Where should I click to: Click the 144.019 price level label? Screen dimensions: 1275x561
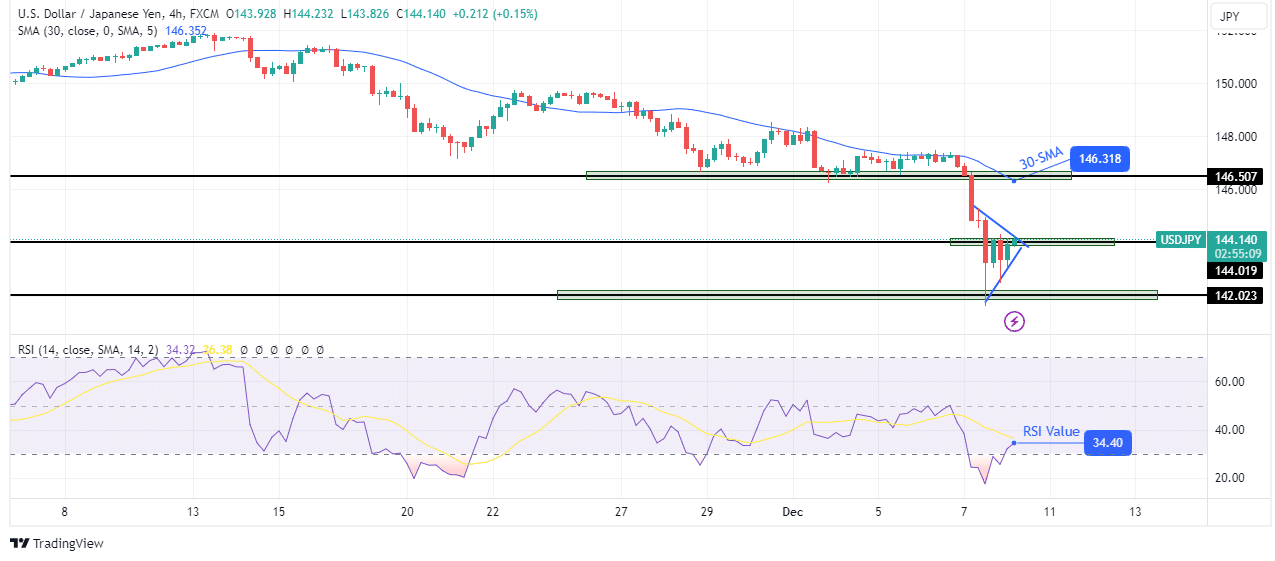tap(1236, 270)
